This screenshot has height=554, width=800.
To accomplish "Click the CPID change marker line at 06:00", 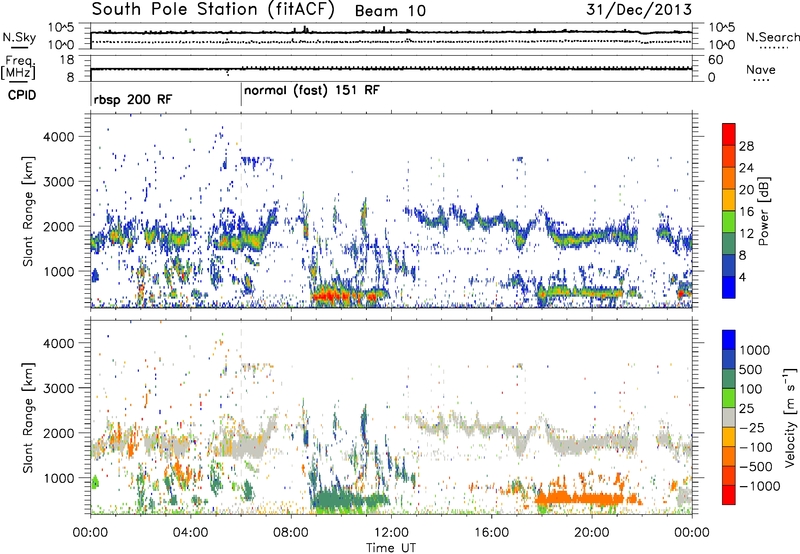I will (x=241, y=96).
